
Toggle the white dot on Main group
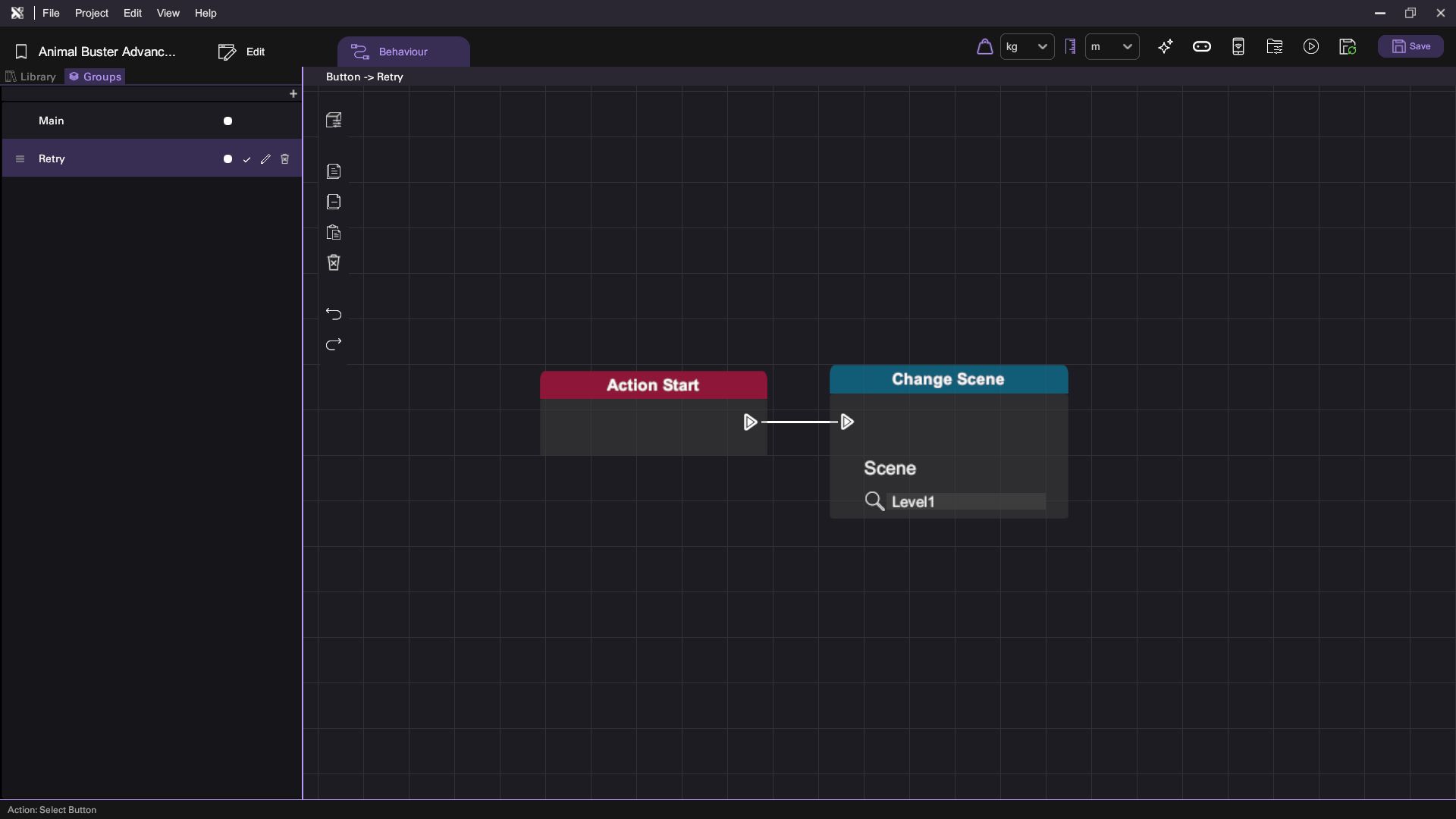click(227, 121)
